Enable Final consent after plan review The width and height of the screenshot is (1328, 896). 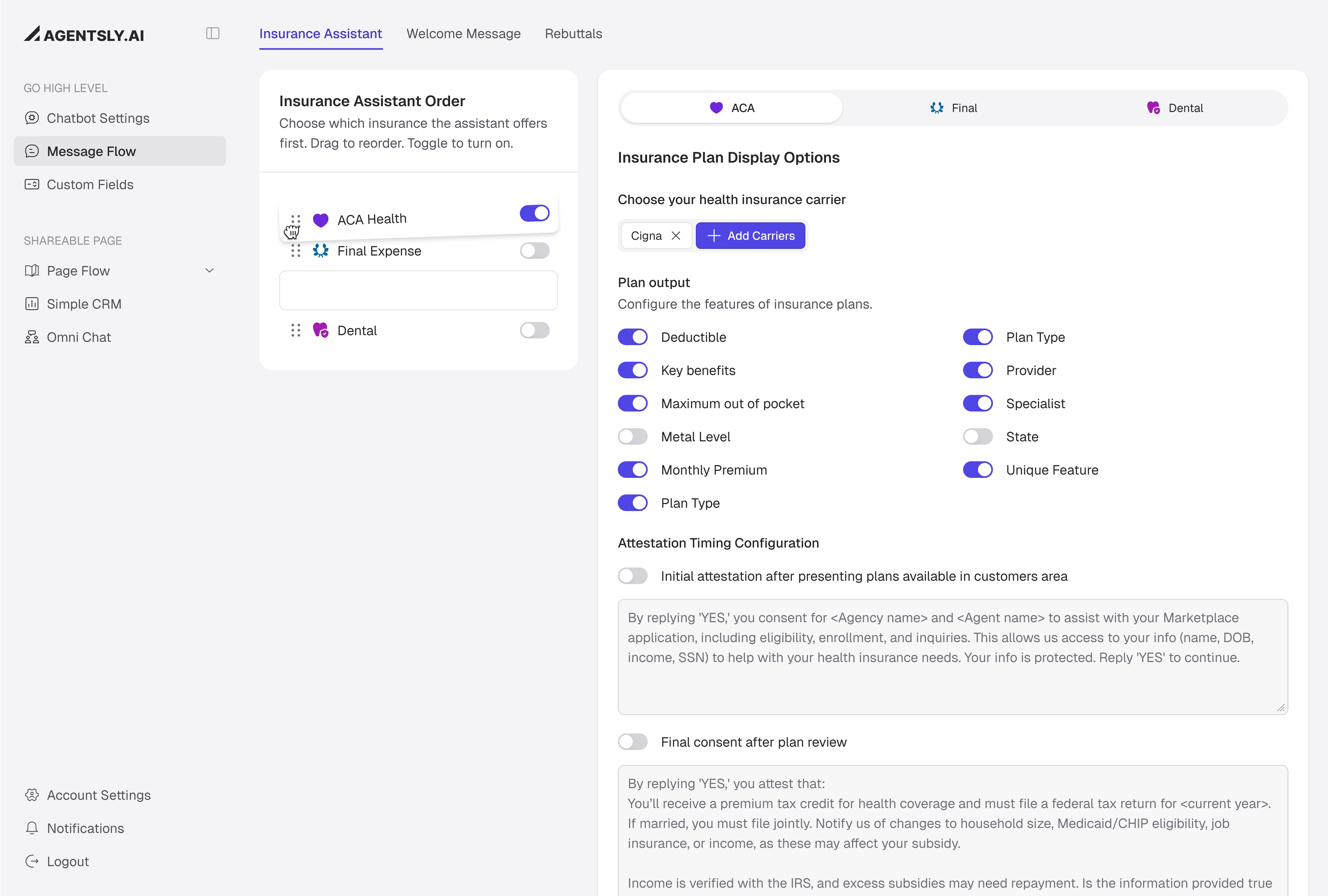coord(633,742)
